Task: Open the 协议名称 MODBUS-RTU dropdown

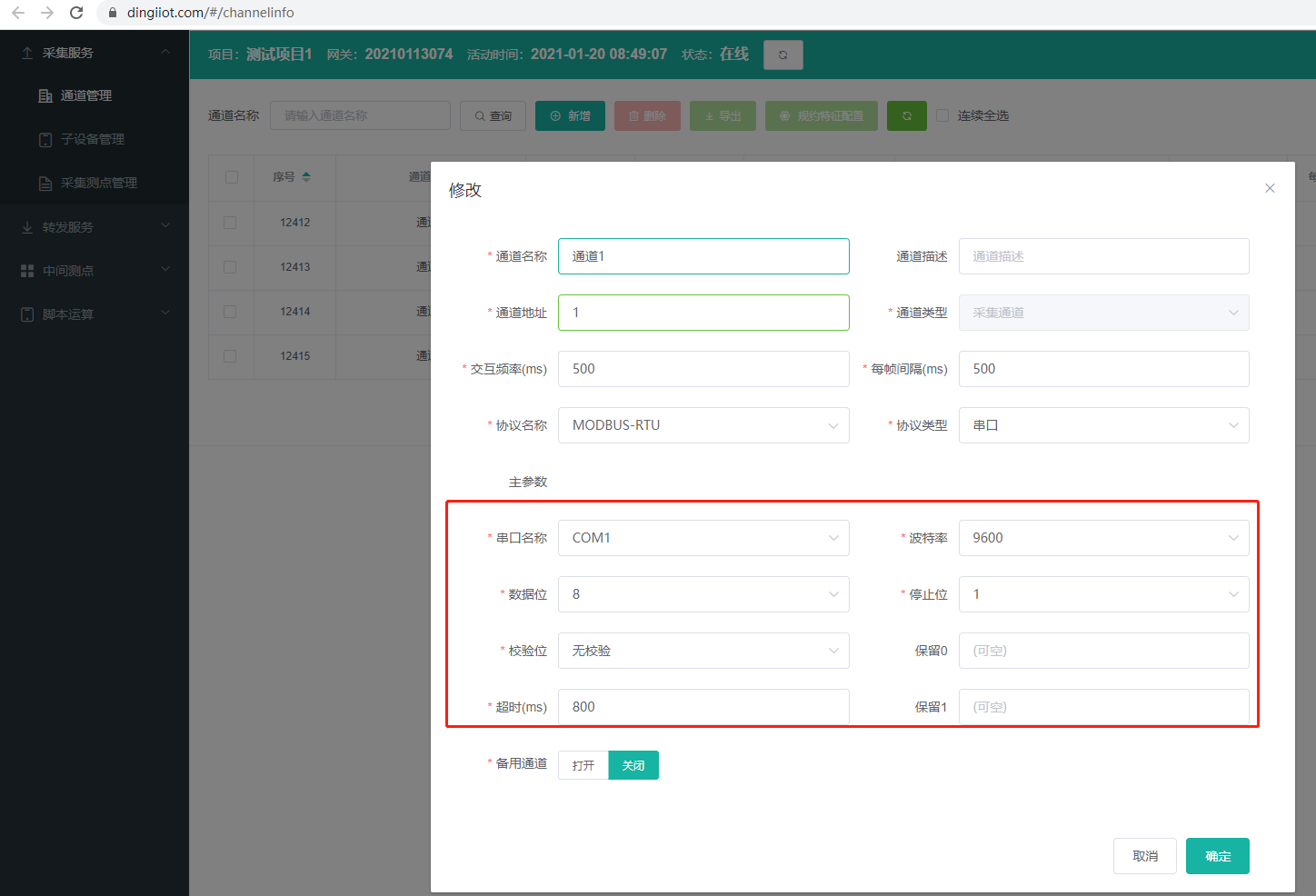Action: pos(703,425)
